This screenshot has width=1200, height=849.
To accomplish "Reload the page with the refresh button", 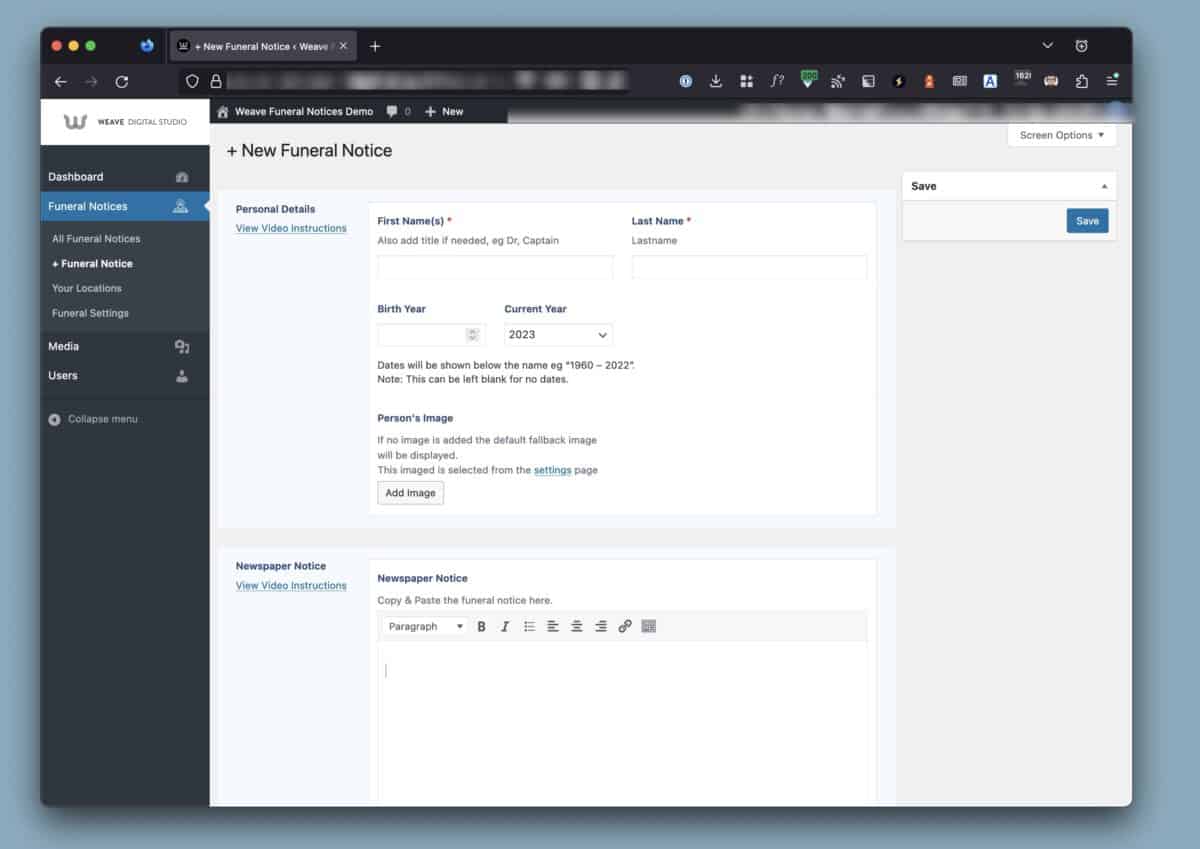I will click(122, 82).
